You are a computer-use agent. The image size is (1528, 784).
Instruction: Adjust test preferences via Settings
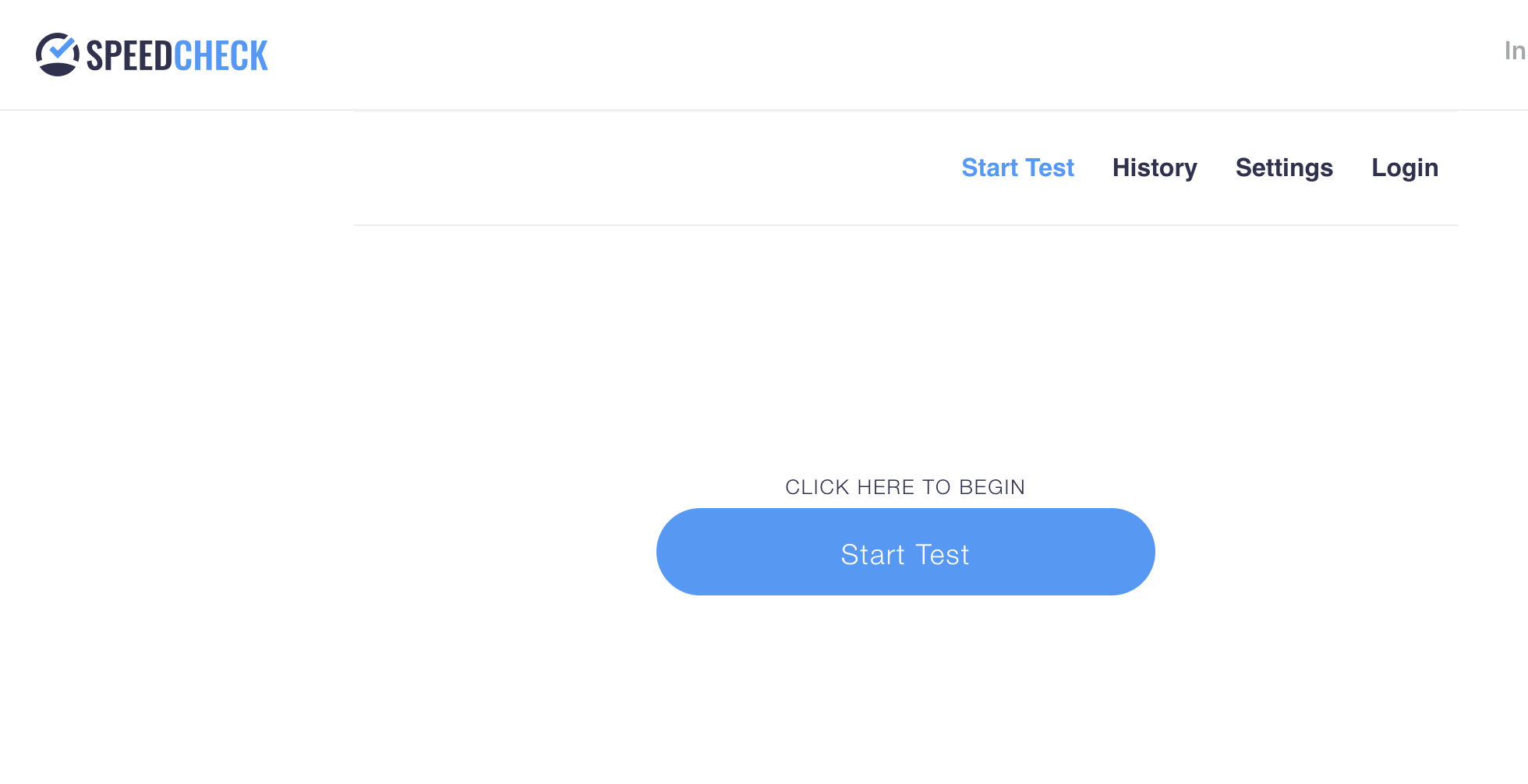click(x=1284, y=168)
